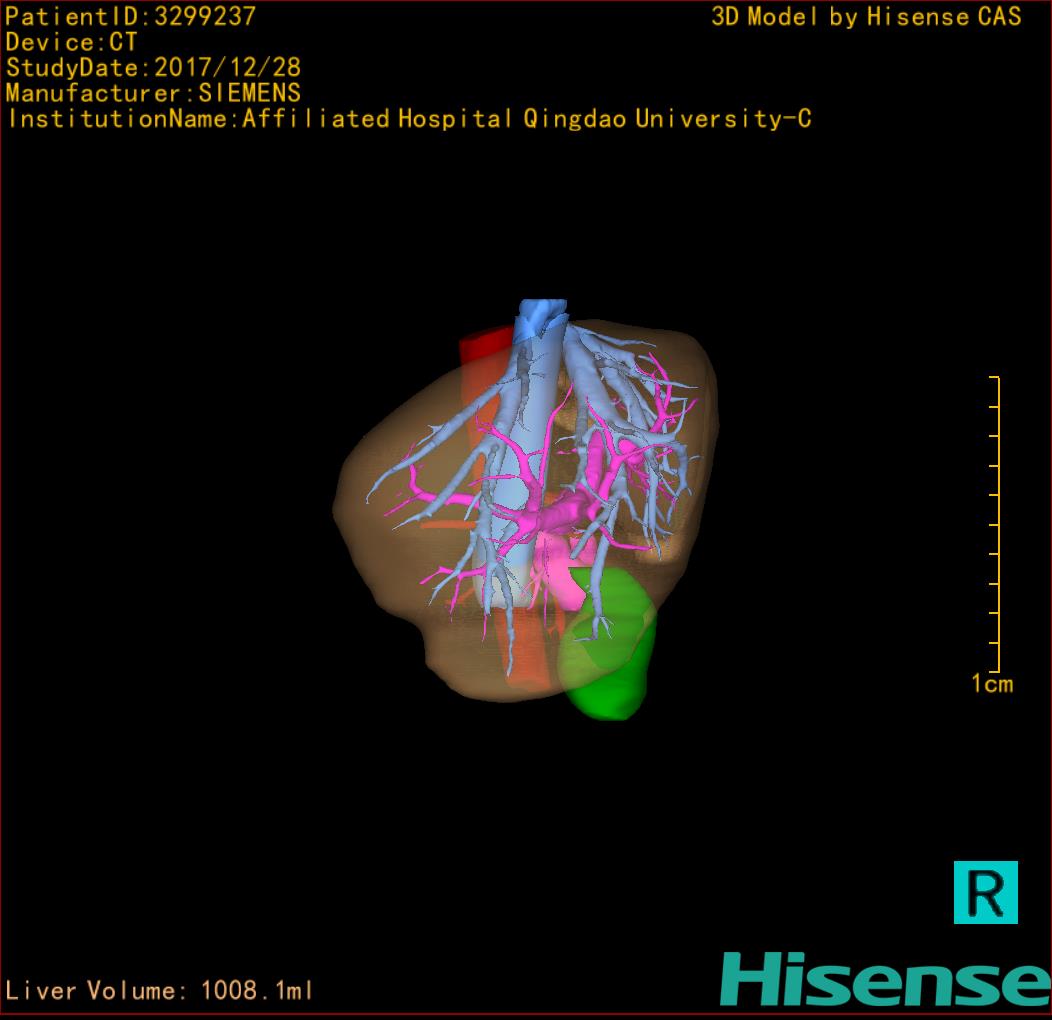Click the InstitutionName Affiliated Hospital text

coord(409,119)
